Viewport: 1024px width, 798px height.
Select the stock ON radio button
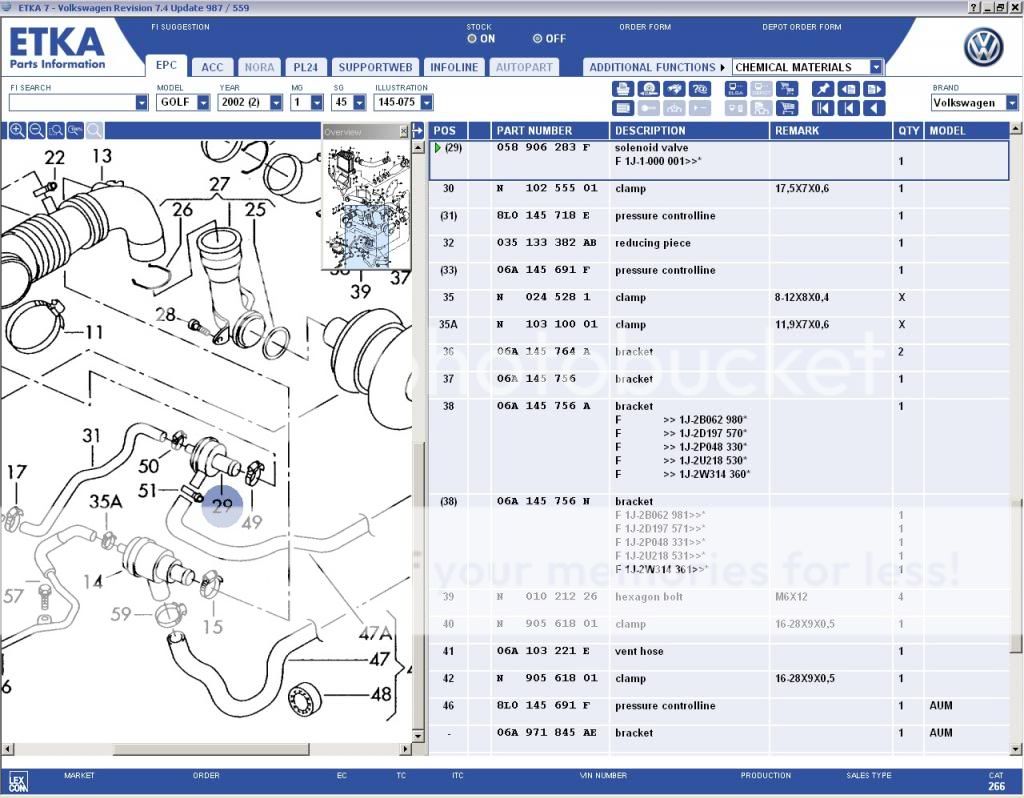coord(472,39)
